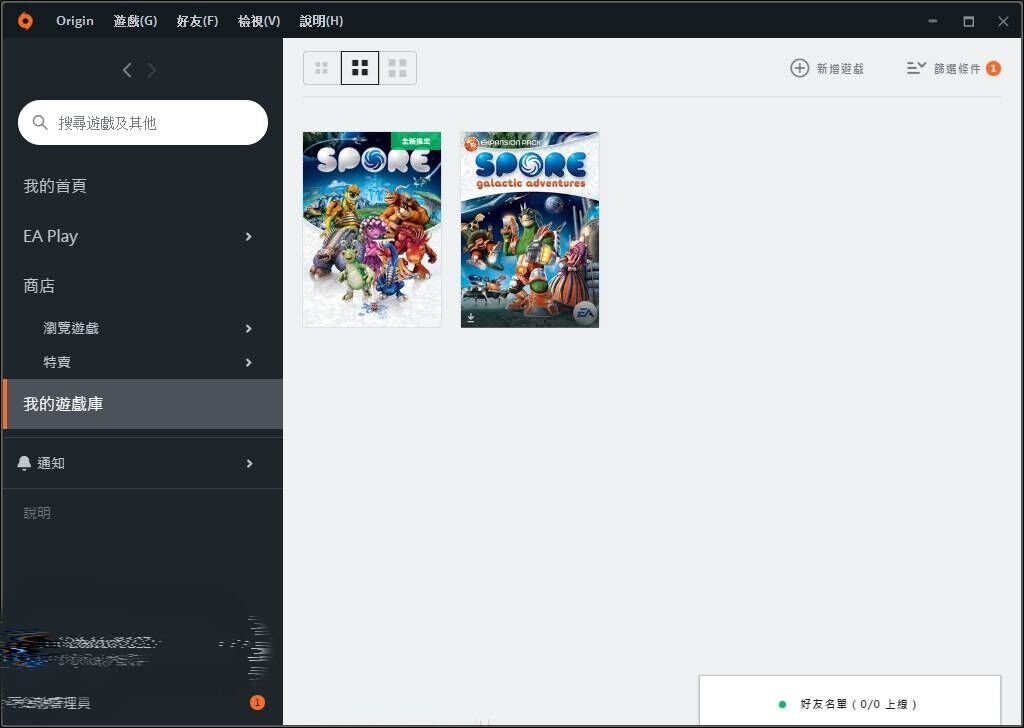
Task: Click the Origin logo icon
Action: click(25, 21)
